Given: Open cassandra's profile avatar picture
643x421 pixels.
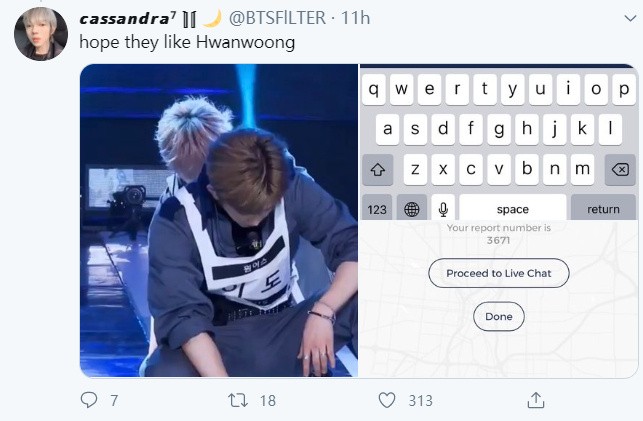Looking at the screenshot, I should click(41, 34).
